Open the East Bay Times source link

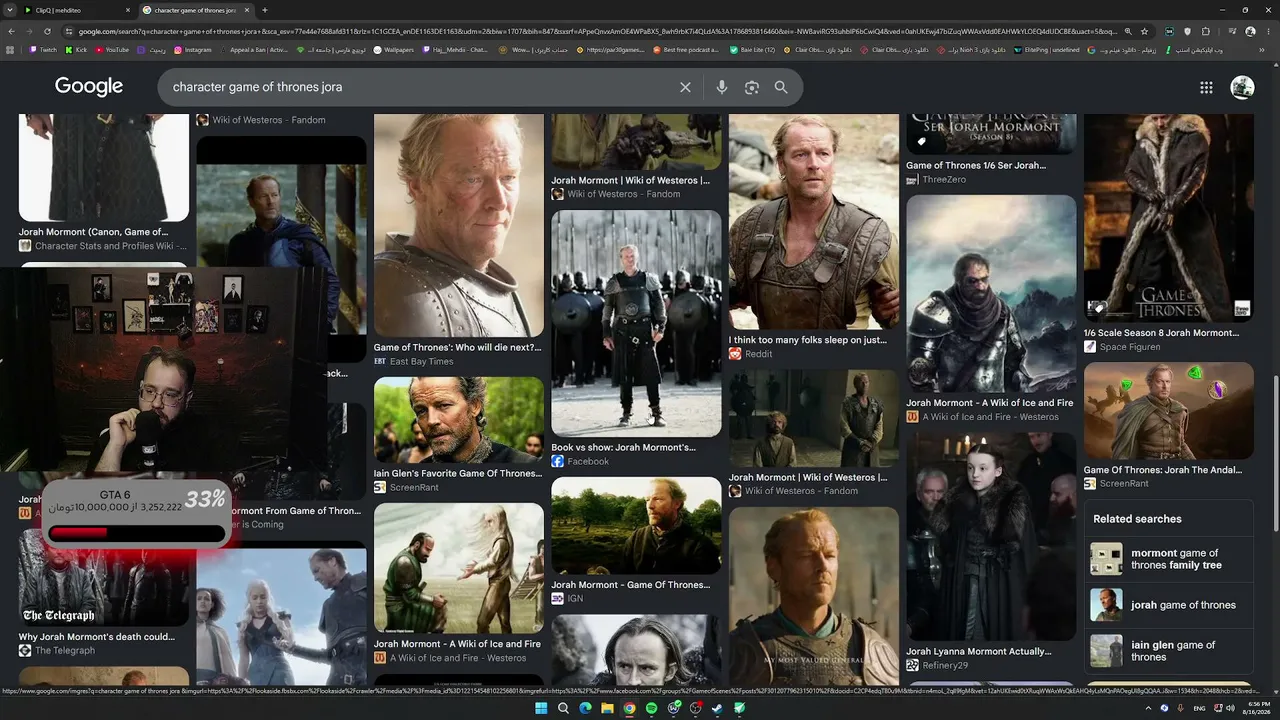(413, 361)
